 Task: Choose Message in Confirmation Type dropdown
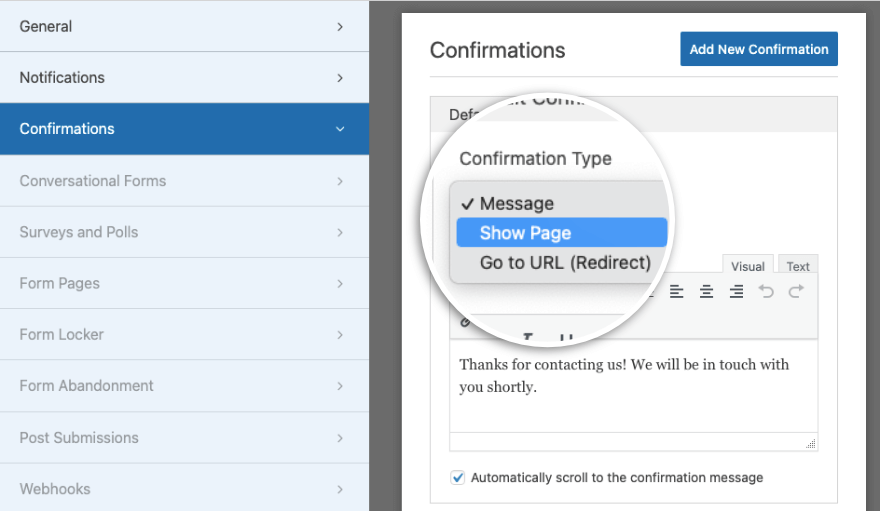pyautogui.click(x=561, y=203)
